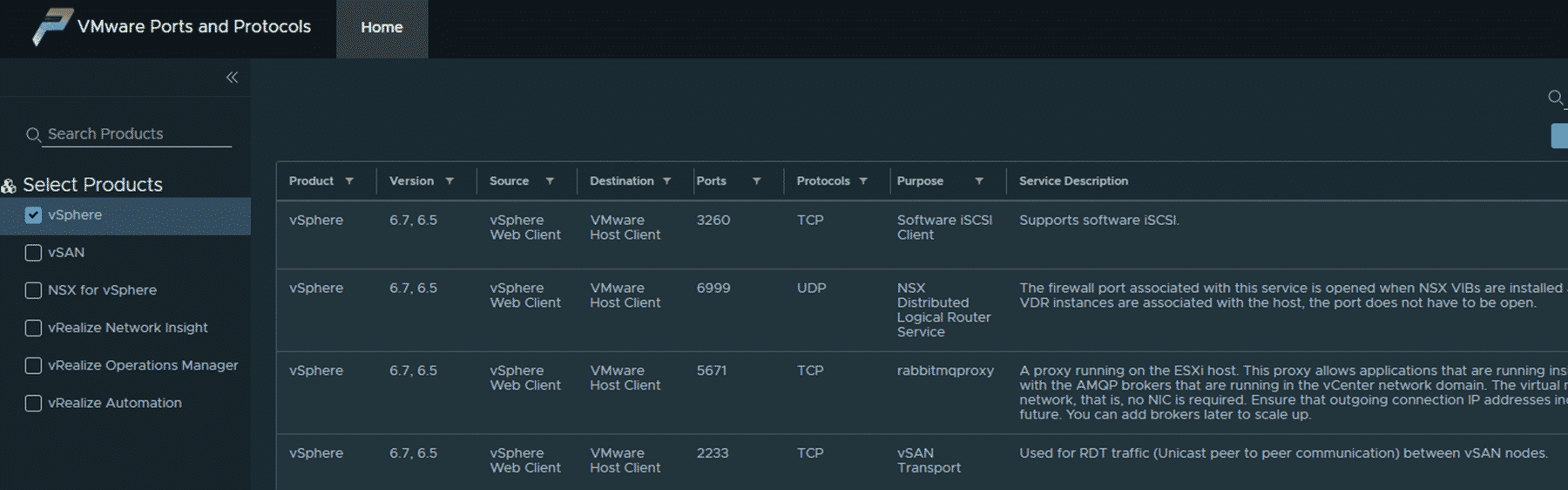Check the vRealize Automation checkbox
Image resolution: width=1568 pixels, height=490 pixels.
33,403
